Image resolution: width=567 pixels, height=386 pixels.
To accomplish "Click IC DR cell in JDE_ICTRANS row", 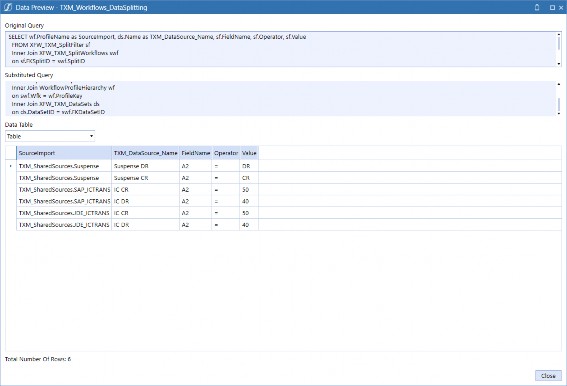I will coord(145,225).
